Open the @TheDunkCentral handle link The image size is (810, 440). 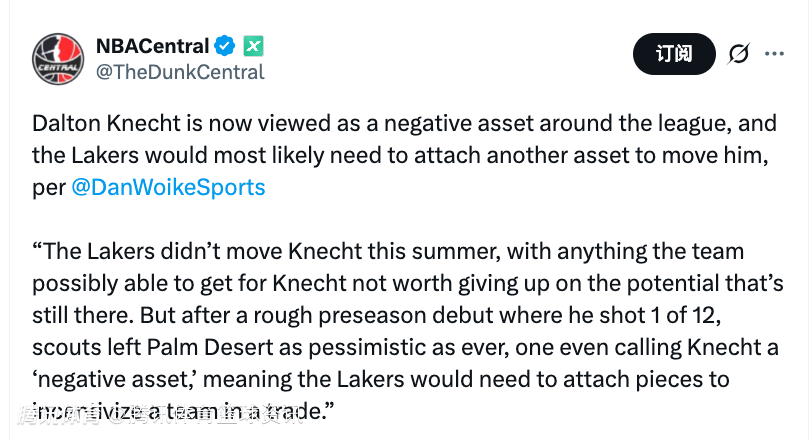point(180,72)
